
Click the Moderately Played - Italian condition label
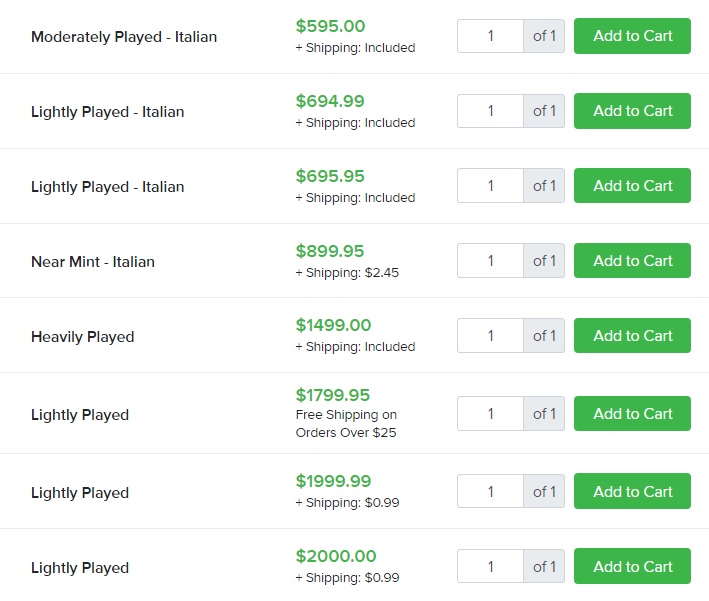124,37
